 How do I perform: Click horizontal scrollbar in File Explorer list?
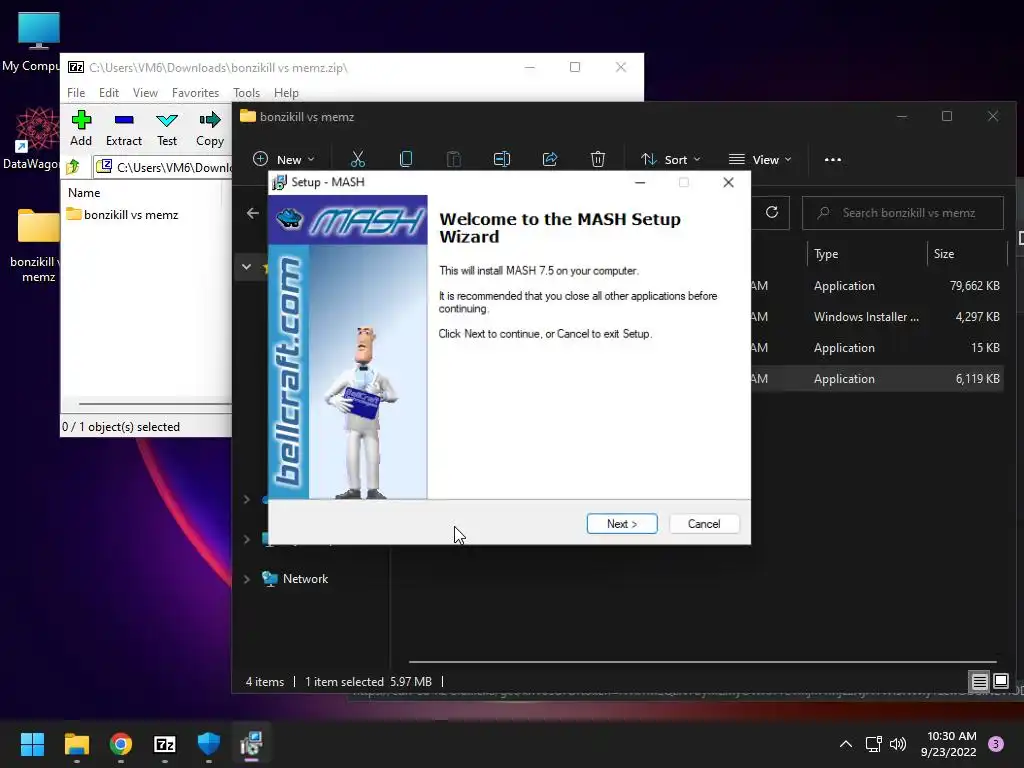702,662
